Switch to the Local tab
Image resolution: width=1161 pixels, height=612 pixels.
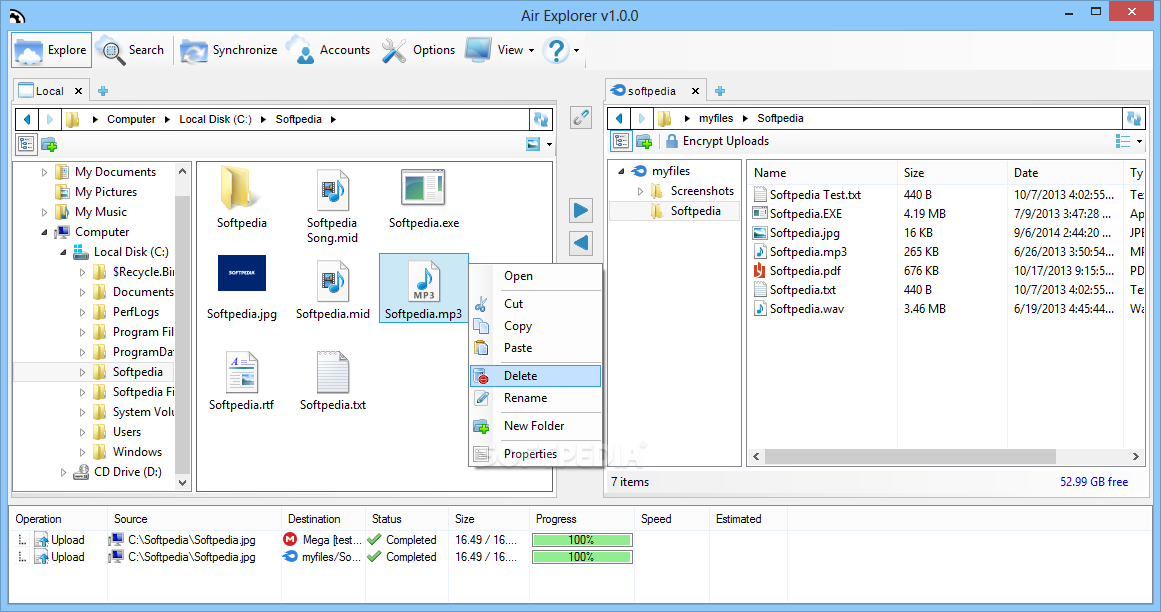41,91
